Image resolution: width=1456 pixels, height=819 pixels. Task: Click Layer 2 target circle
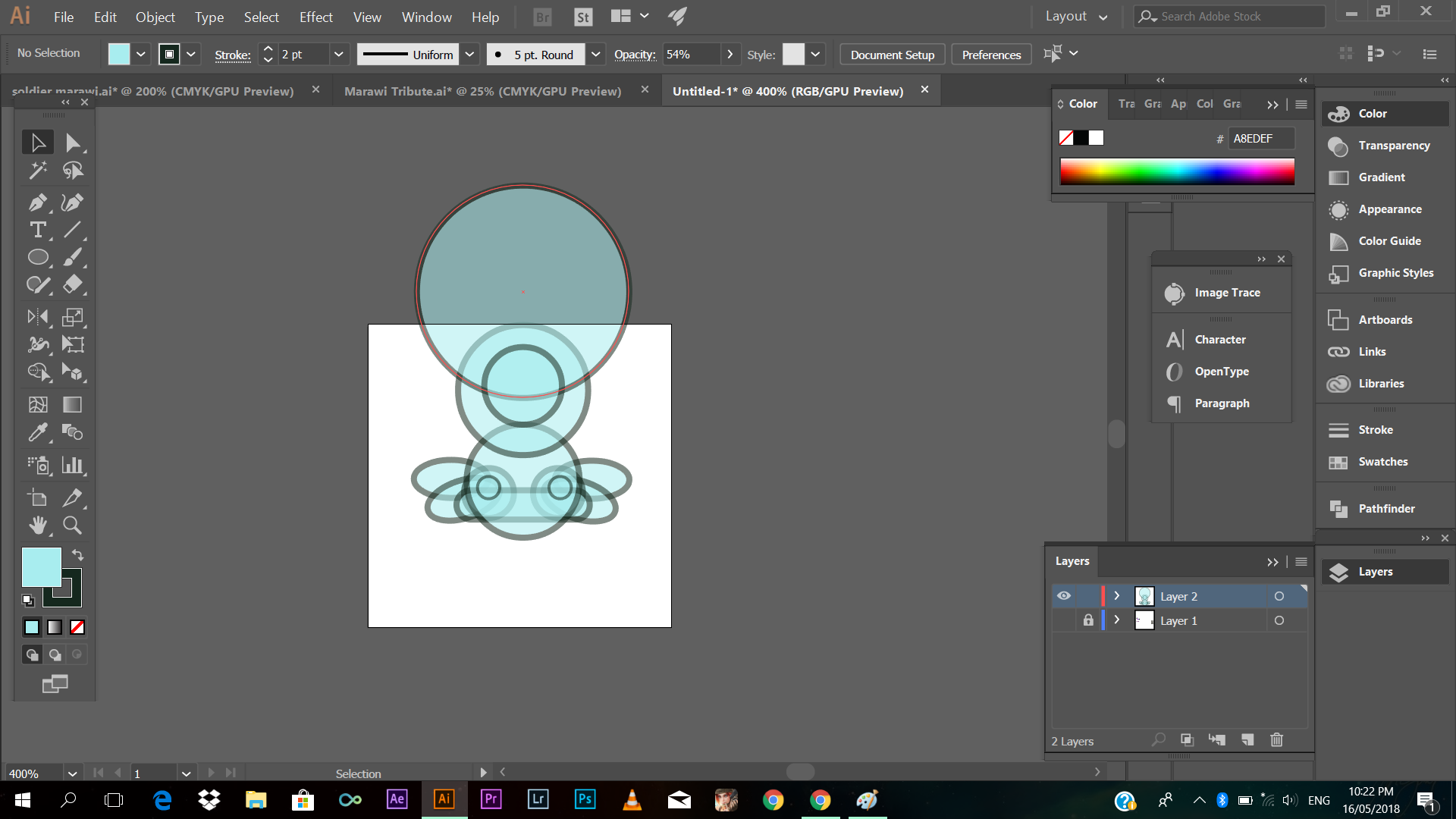(1279, 596)
